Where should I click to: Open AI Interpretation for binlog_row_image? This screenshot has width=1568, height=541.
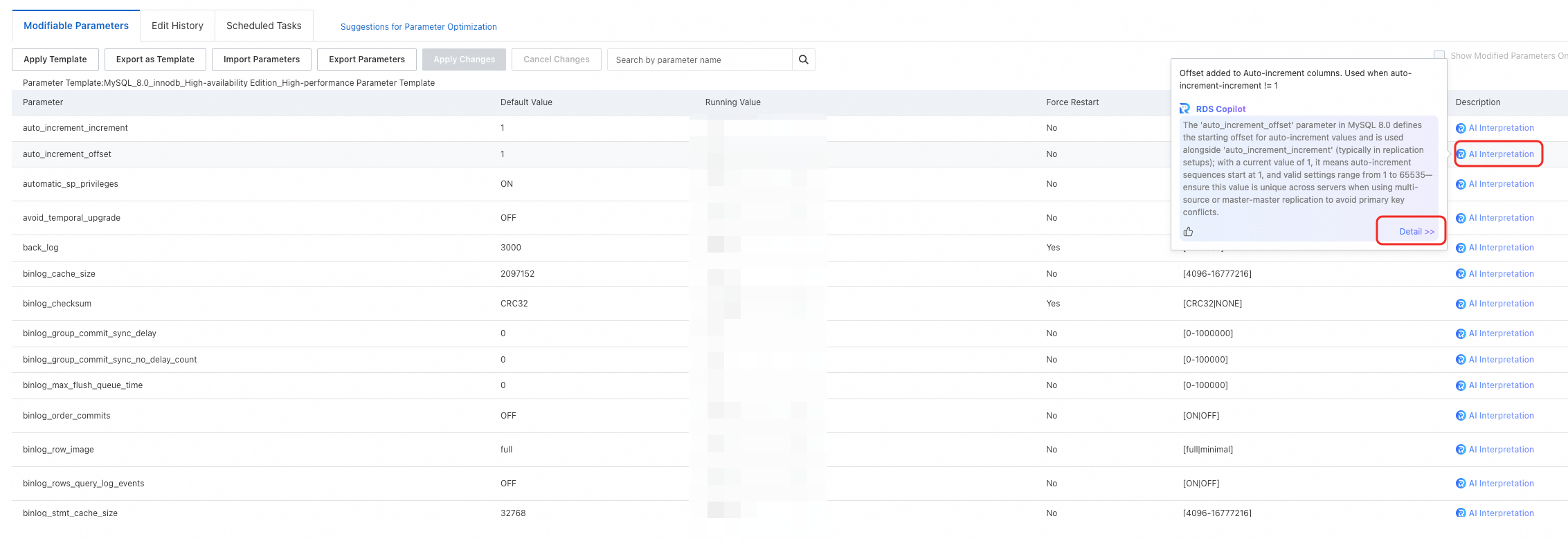point(1501,450)
